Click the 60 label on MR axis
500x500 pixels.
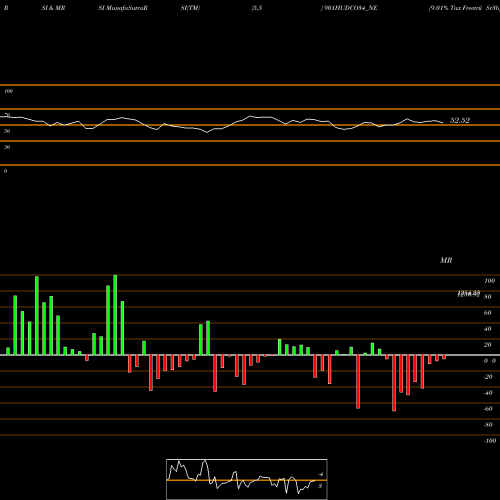point(488,313)
